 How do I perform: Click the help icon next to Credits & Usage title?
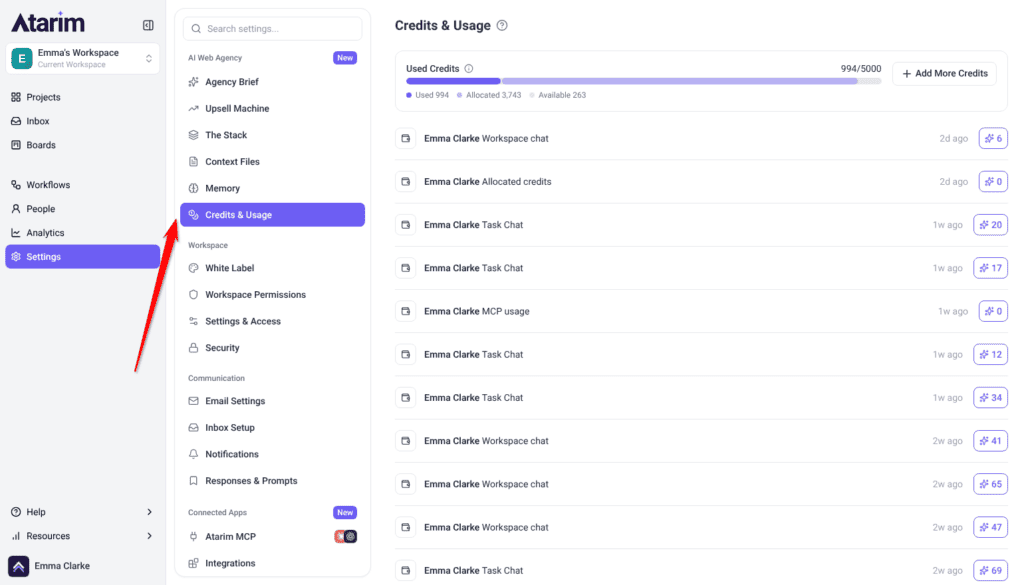pyautogui.click(x=502, y=25)
